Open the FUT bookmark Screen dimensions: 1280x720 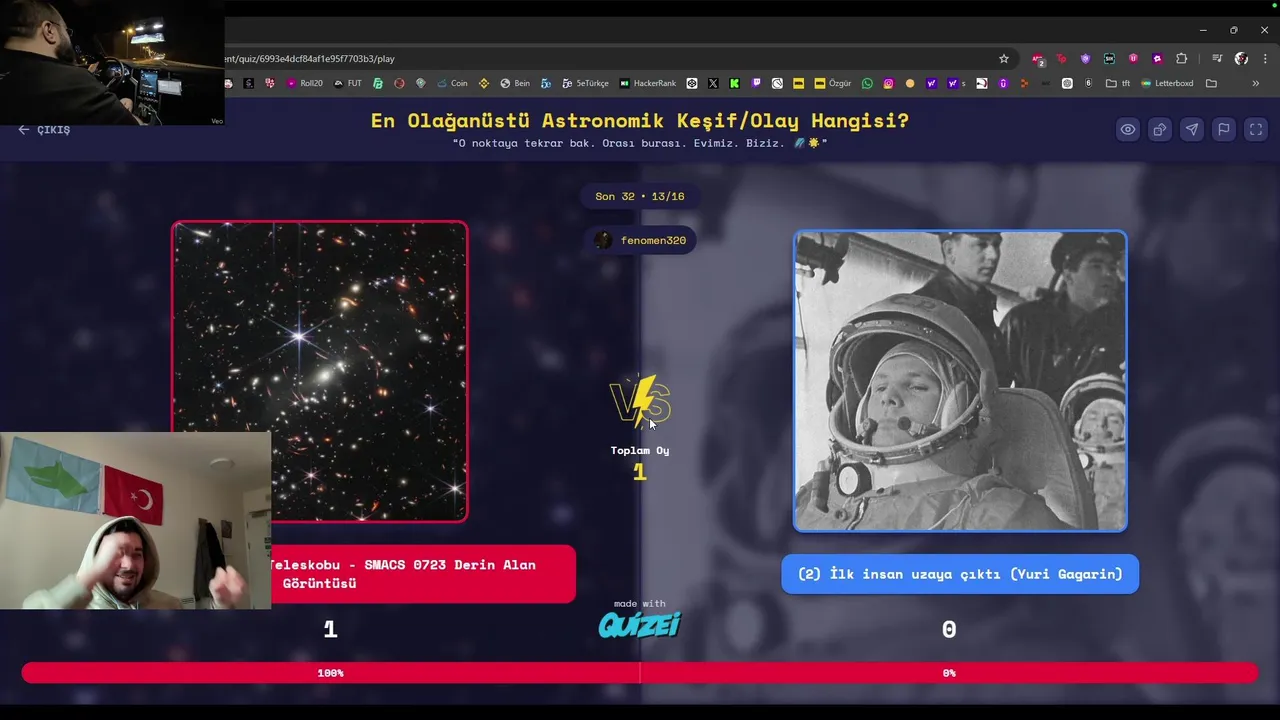pyautogui.click(x=347, y=83)
